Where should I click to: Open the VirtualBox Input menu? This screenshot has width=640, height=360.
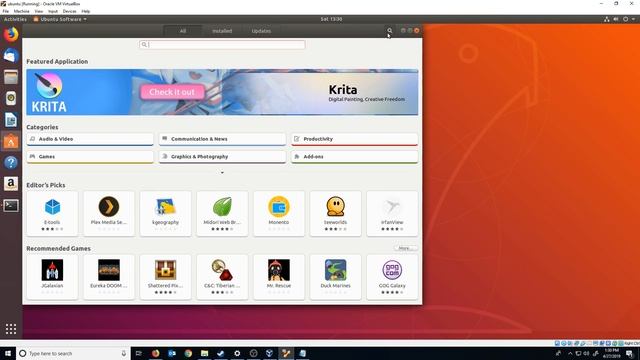(53, 11)
